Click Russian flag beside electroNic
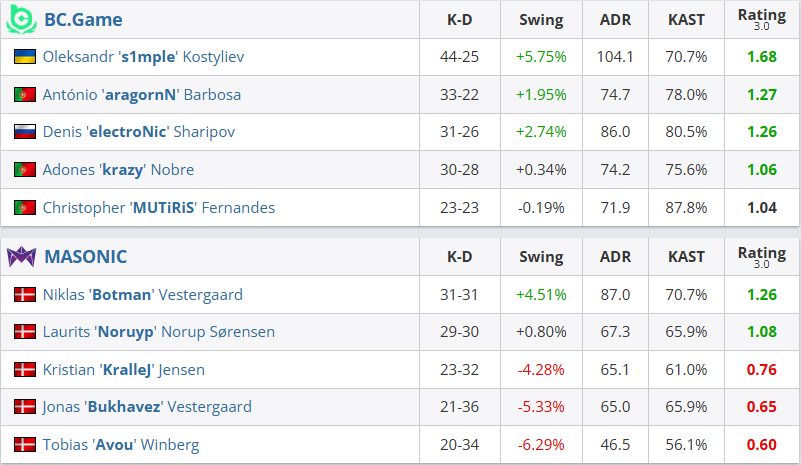Image resolution: width=801 pixels, height=465 pixels. click(25, 132)
